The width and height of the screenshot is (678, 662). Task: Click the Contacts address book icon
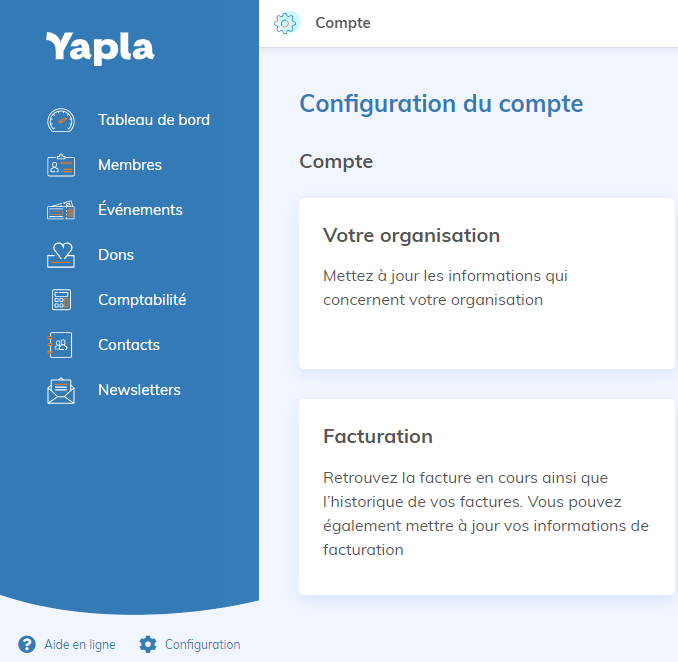[x=60, y=345]
